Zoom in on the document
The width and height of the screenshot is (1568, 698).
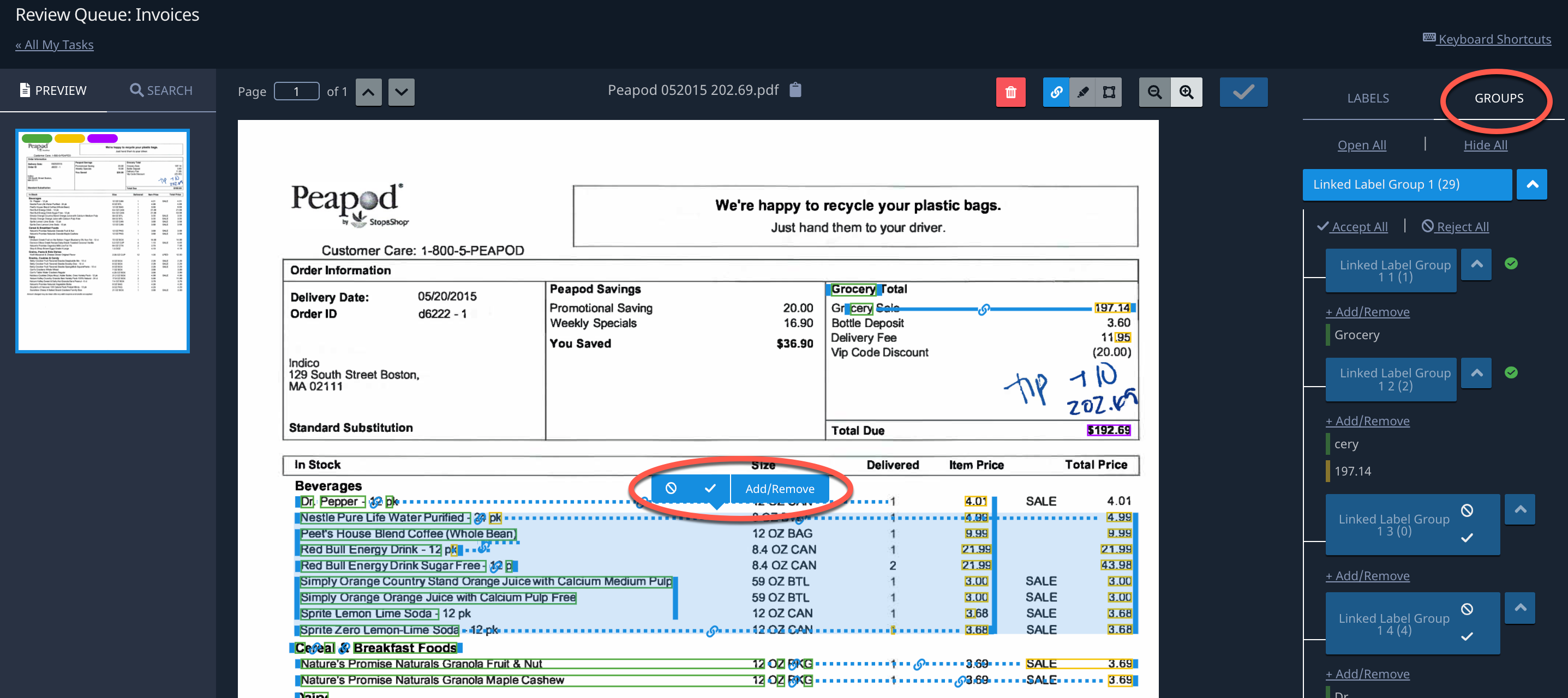click(x=1186, y=92)
